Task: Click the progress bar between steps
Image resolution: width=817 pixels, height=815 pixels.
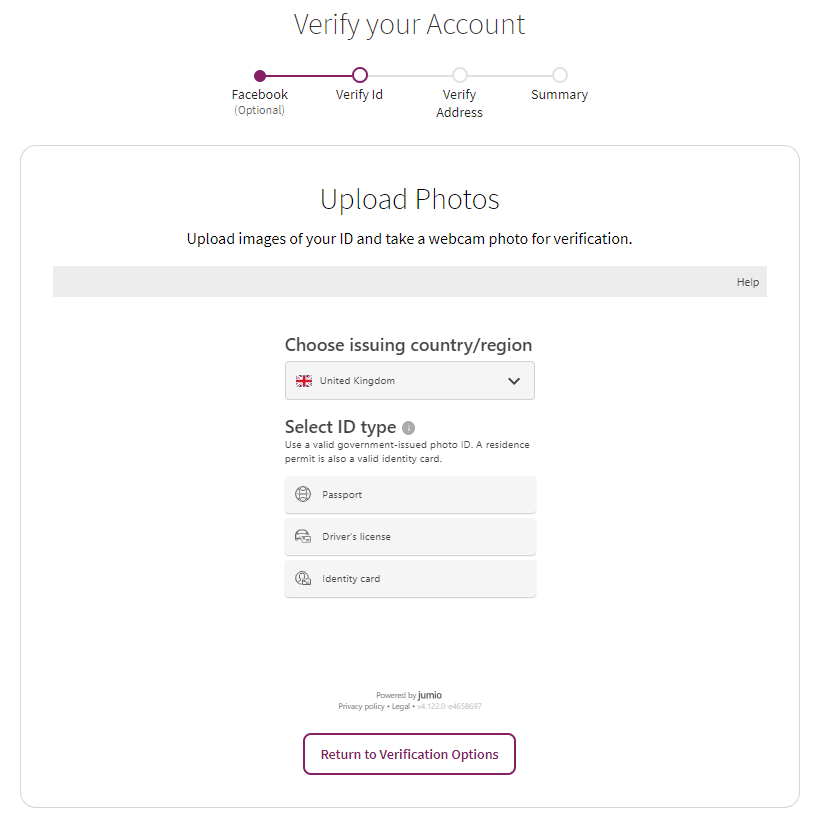Action: click(x=310, y=75)
